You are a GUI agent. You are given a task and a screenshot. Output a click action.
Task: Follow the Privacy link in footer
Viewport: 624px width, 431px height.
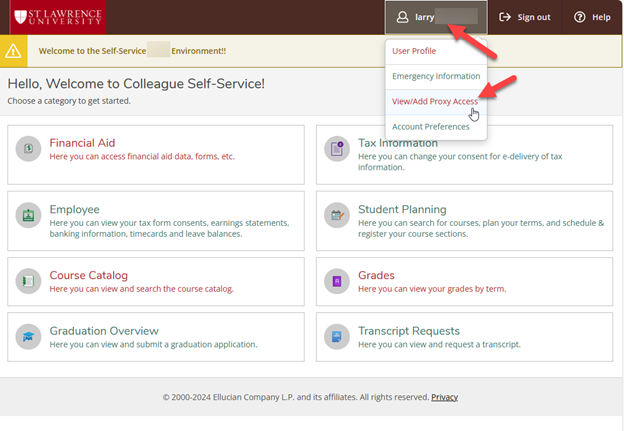(445, 397)
